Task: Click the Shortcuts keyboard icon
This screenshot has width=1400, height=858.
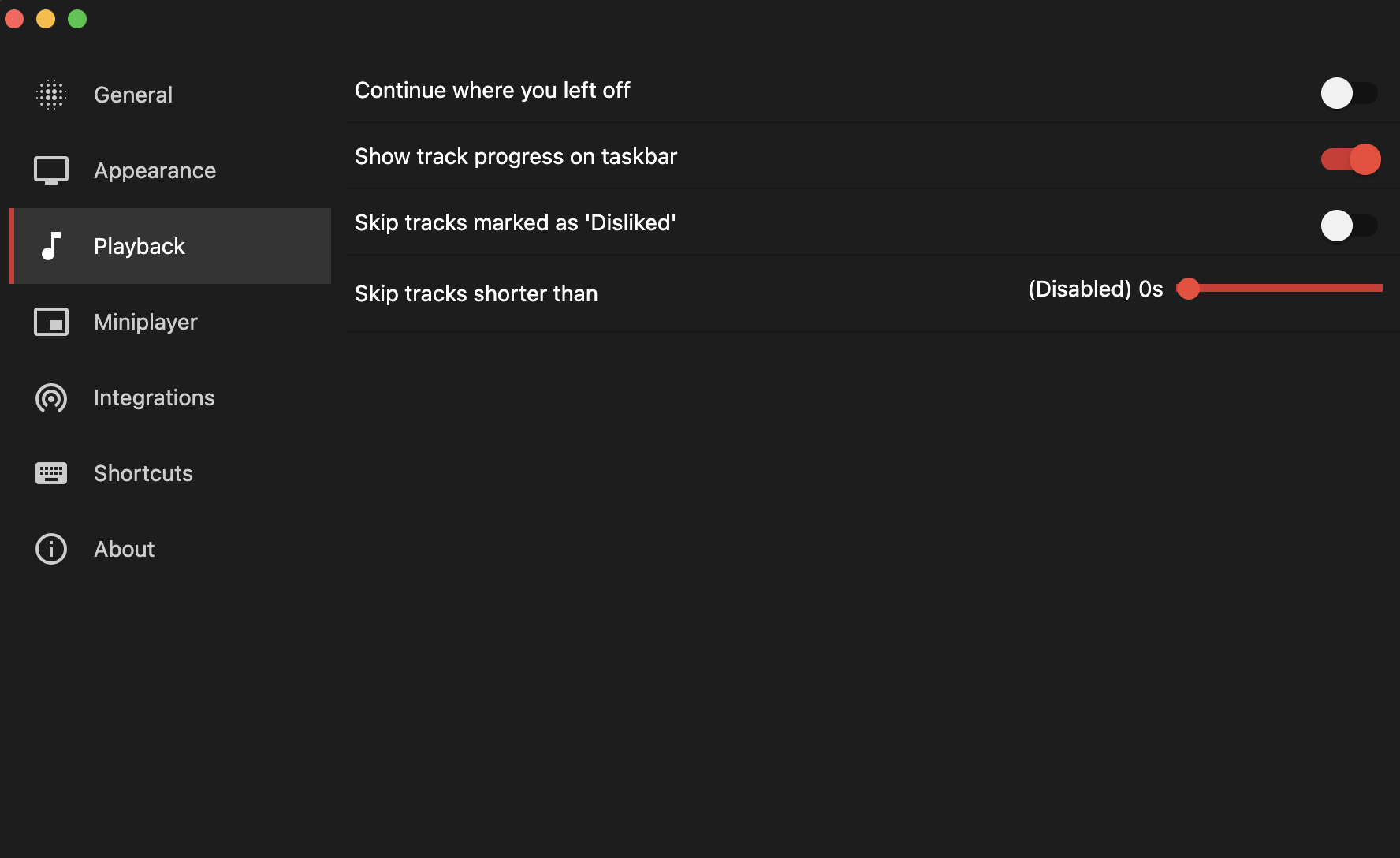Action: tap(50, 473)
